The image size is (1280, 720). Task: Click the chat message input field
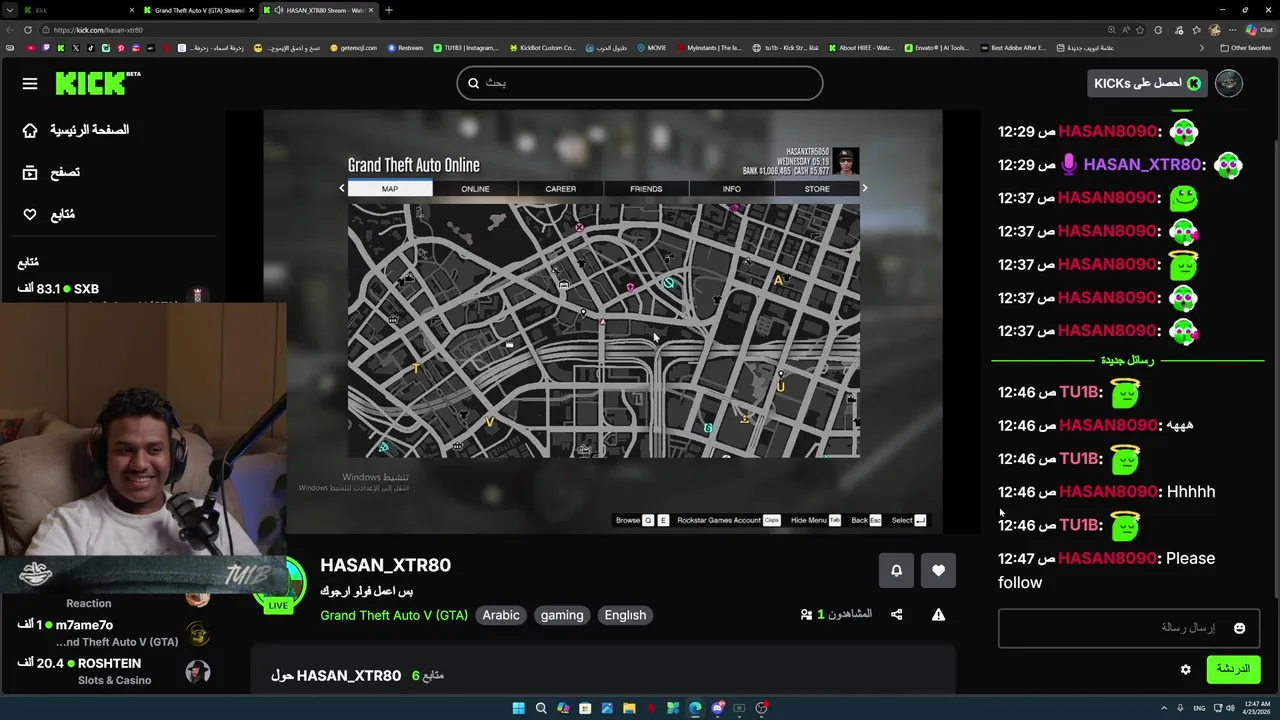pyautogui.click(x=1128, y=628)
